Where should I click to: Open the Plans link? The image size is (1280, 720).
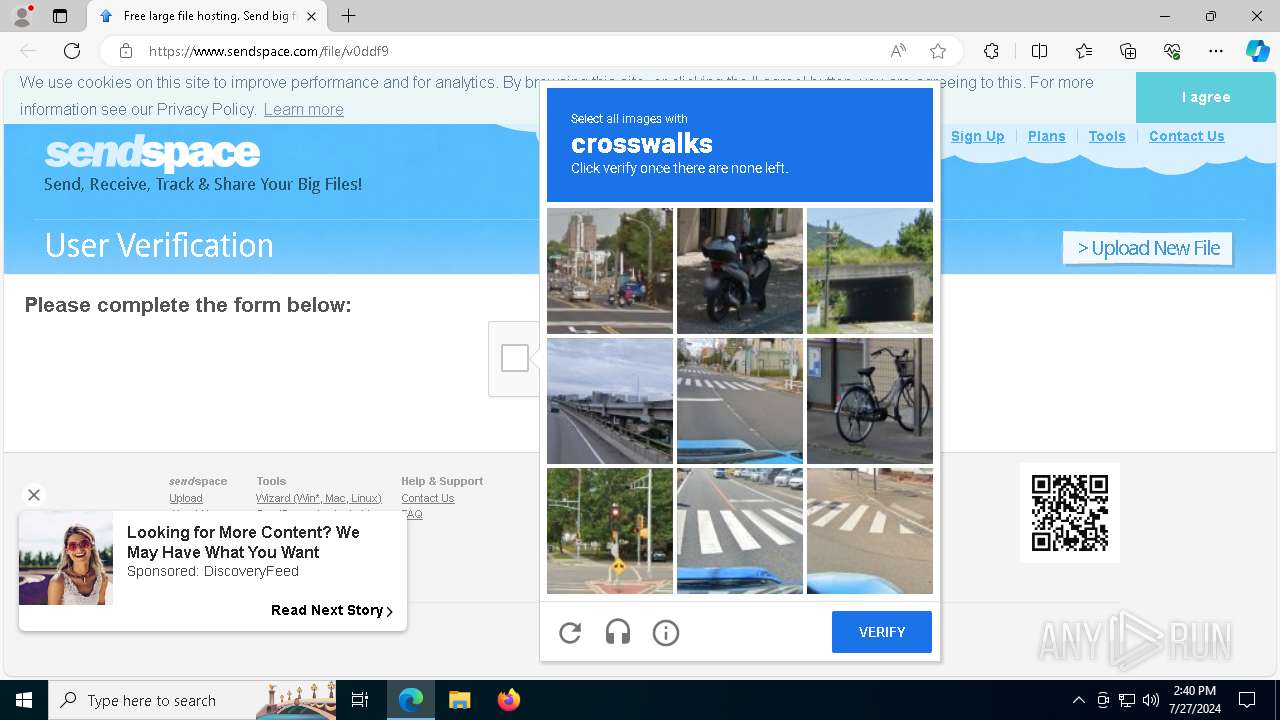[1047, 136]
